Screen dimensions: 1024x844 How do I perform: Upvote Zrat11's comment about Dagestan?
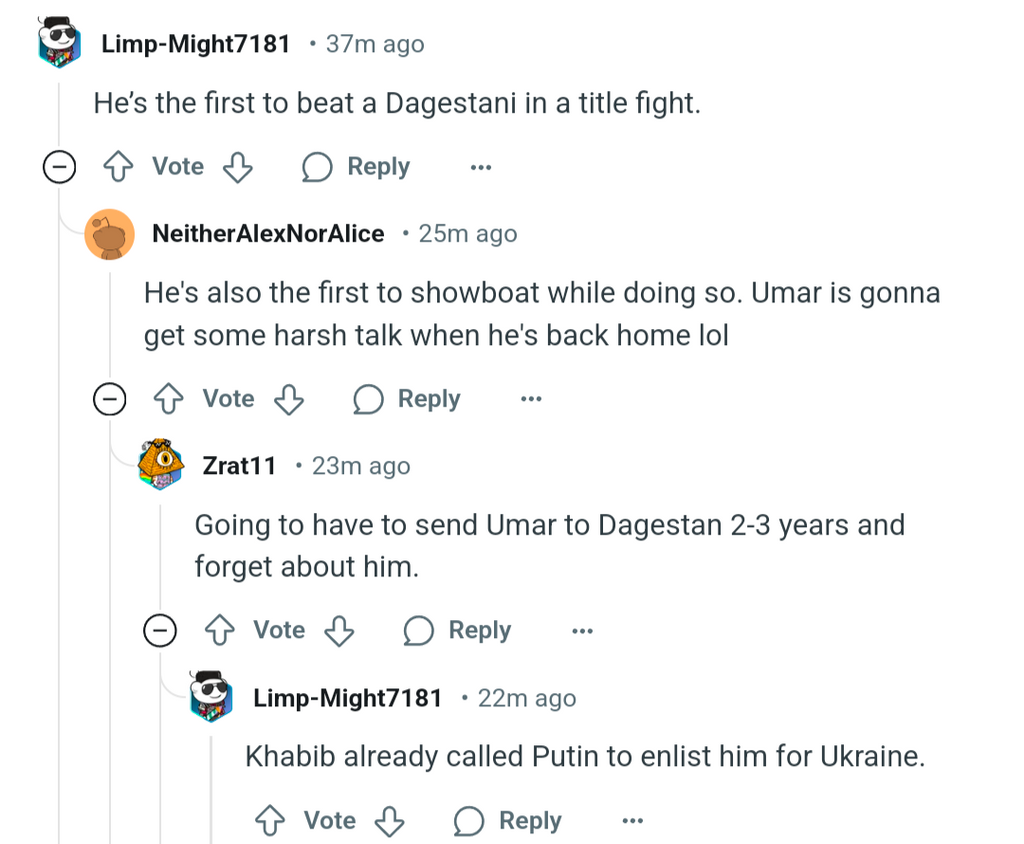click(x=220, y=630)
